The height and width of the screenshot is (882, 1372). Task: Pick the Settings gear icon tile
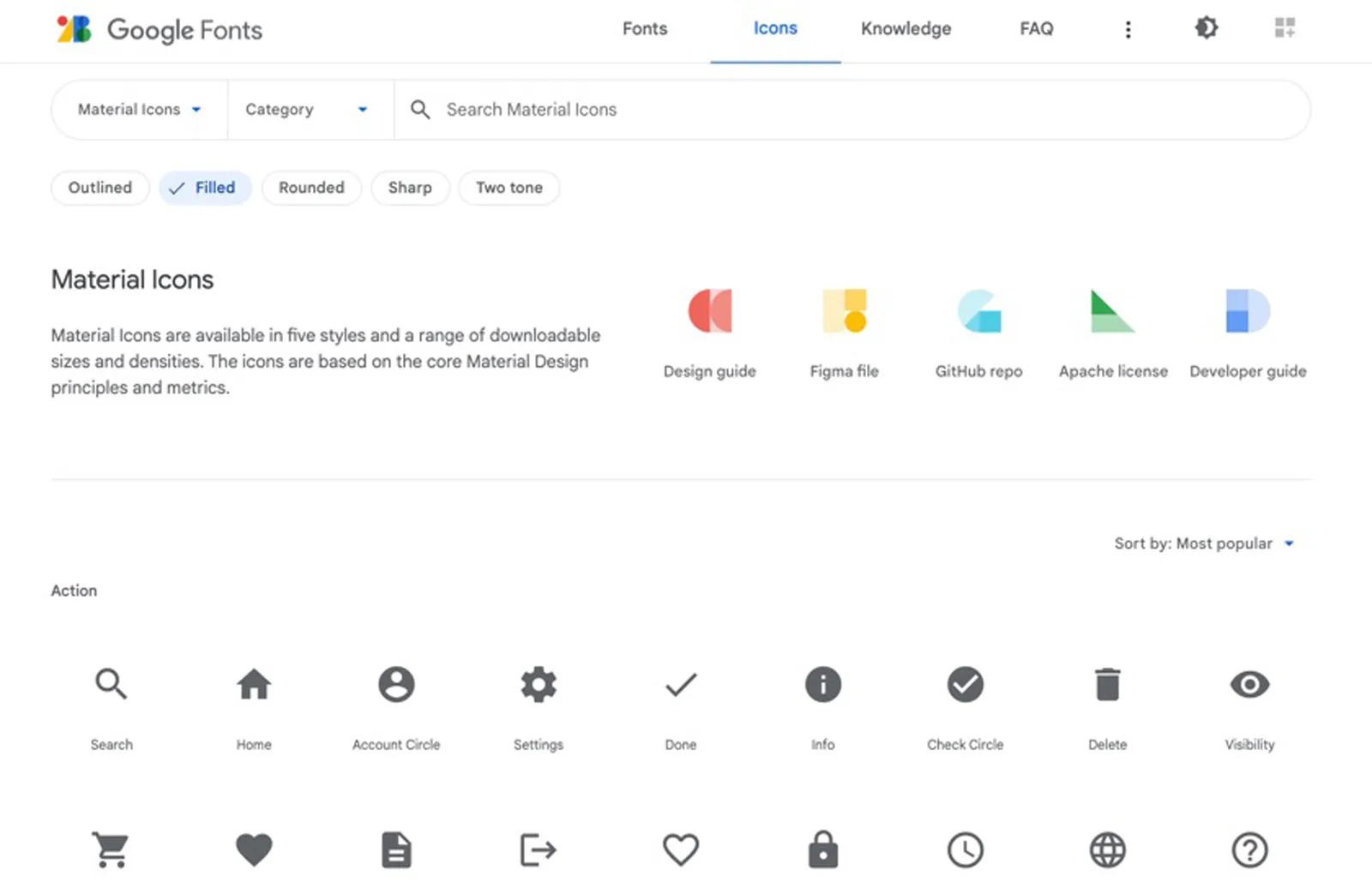(539, 685)
